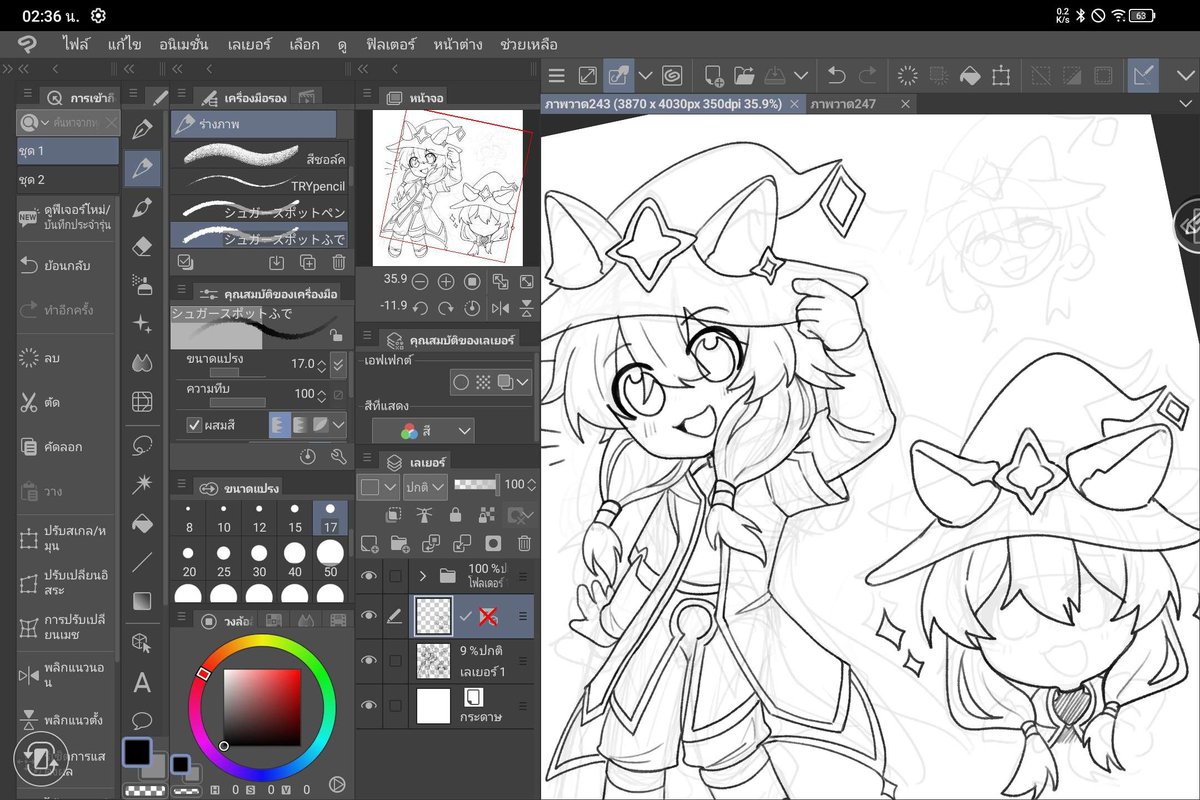Select the Auto select magic wand tool

(142, 484)
